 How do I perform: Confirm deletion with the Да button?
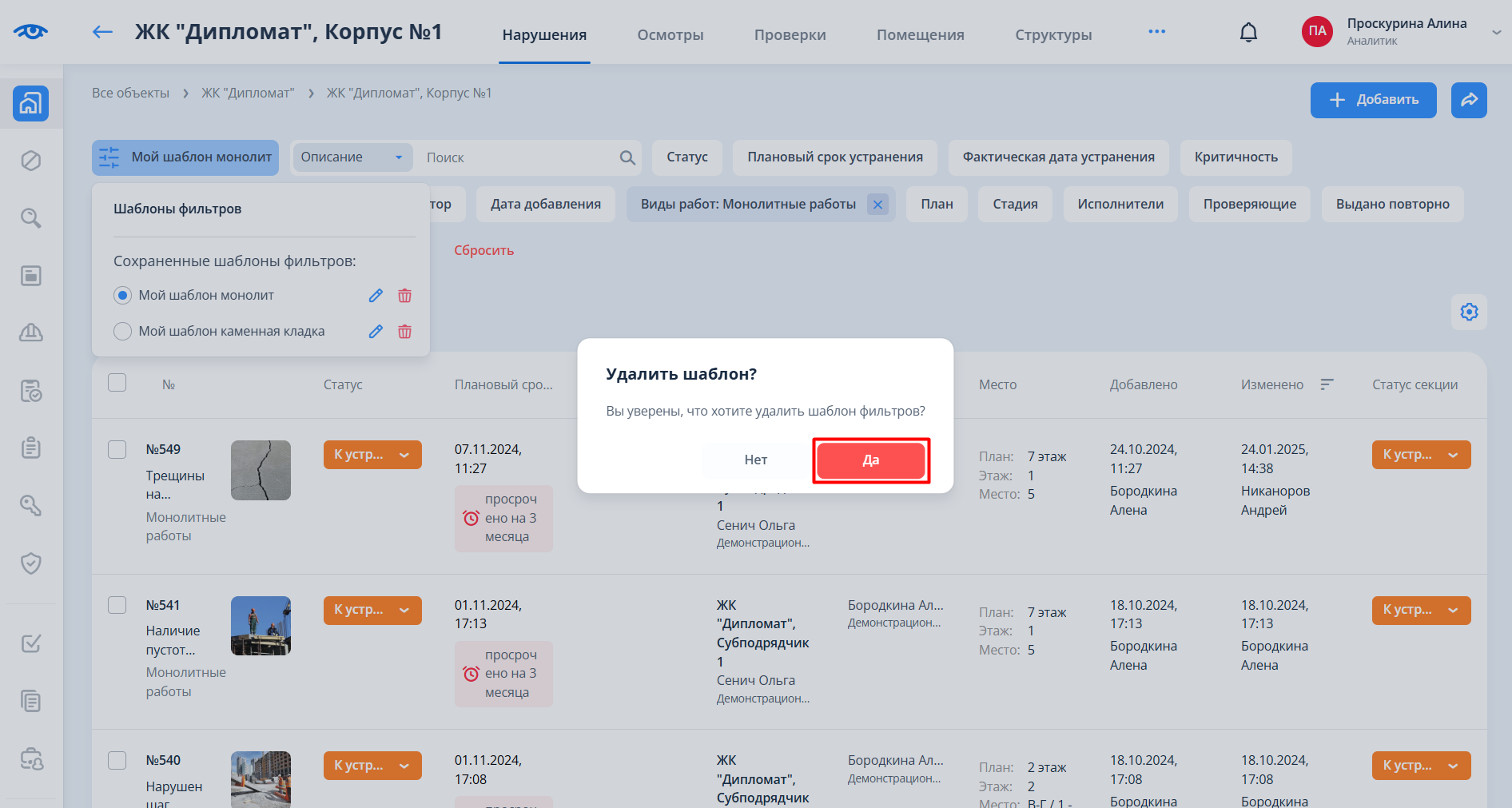click(870, 460)
